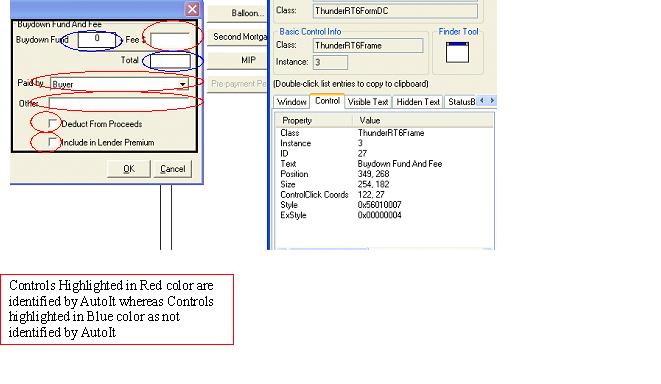Select the Finder Tool crosshair icon

(457, 52)
